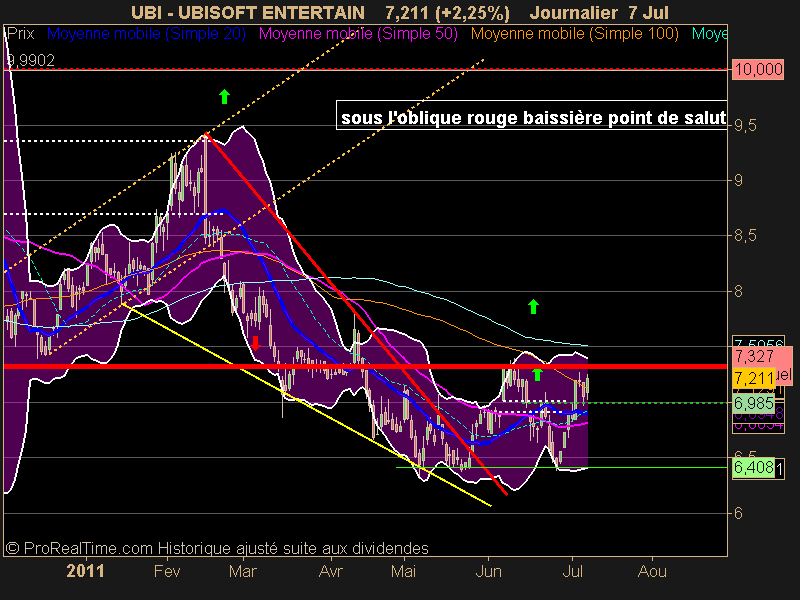
Task: Click the 10,000 red price tag
Action: [758, 69]
